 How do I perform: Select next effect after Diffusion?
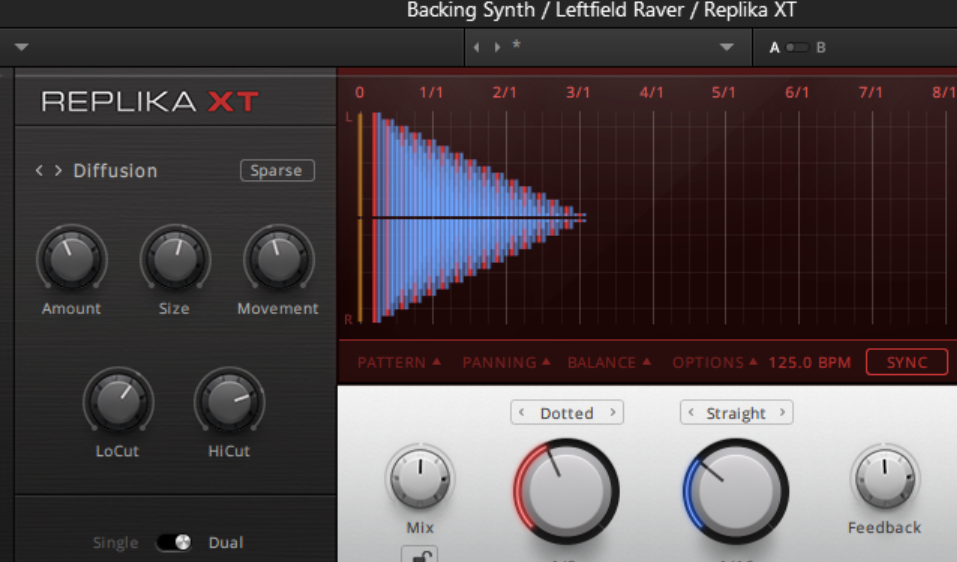click(58, 171)
